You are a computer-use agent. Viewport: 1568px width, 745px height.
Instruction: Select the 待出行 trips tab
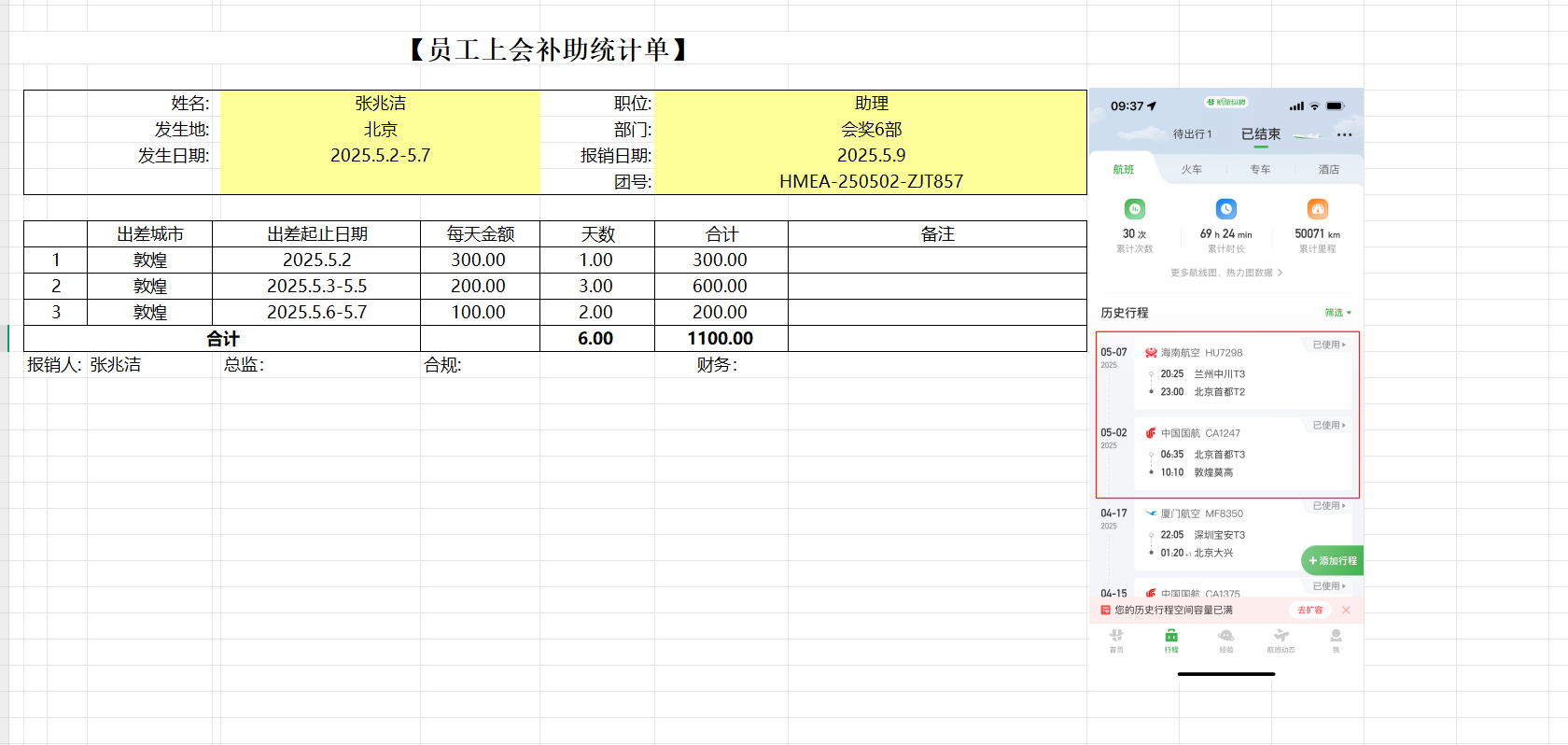click(x=1192, y=134)
